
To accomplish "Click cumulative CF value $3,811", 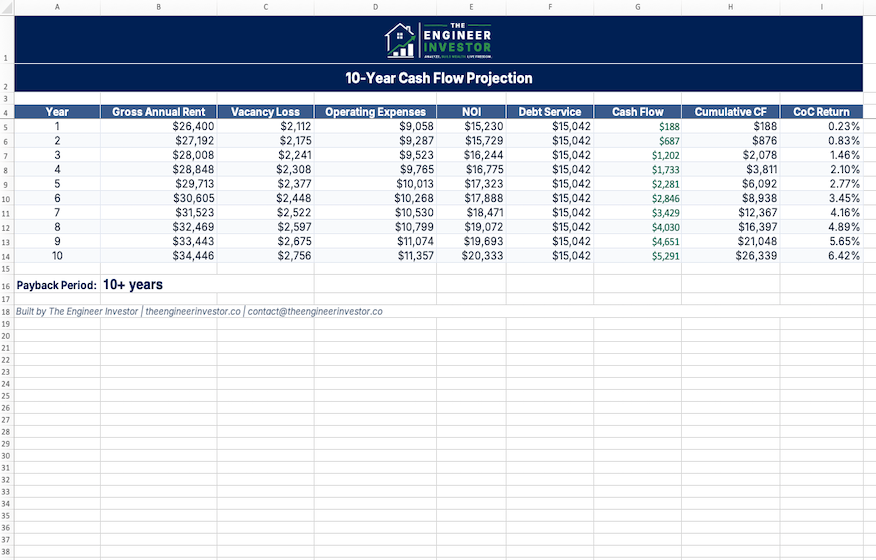I will 761,169.
